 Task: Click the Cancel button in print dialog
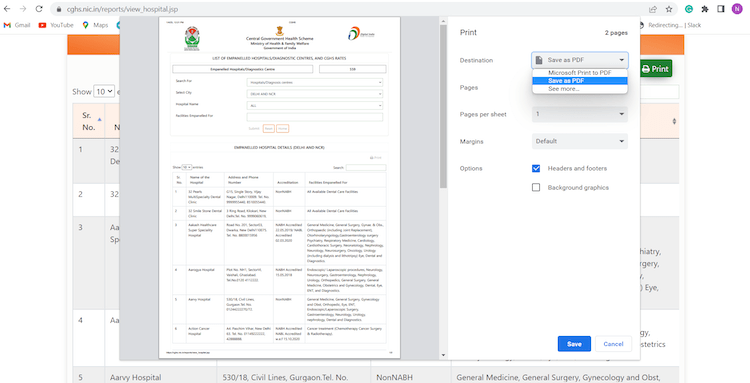click(x=613, y=344)
